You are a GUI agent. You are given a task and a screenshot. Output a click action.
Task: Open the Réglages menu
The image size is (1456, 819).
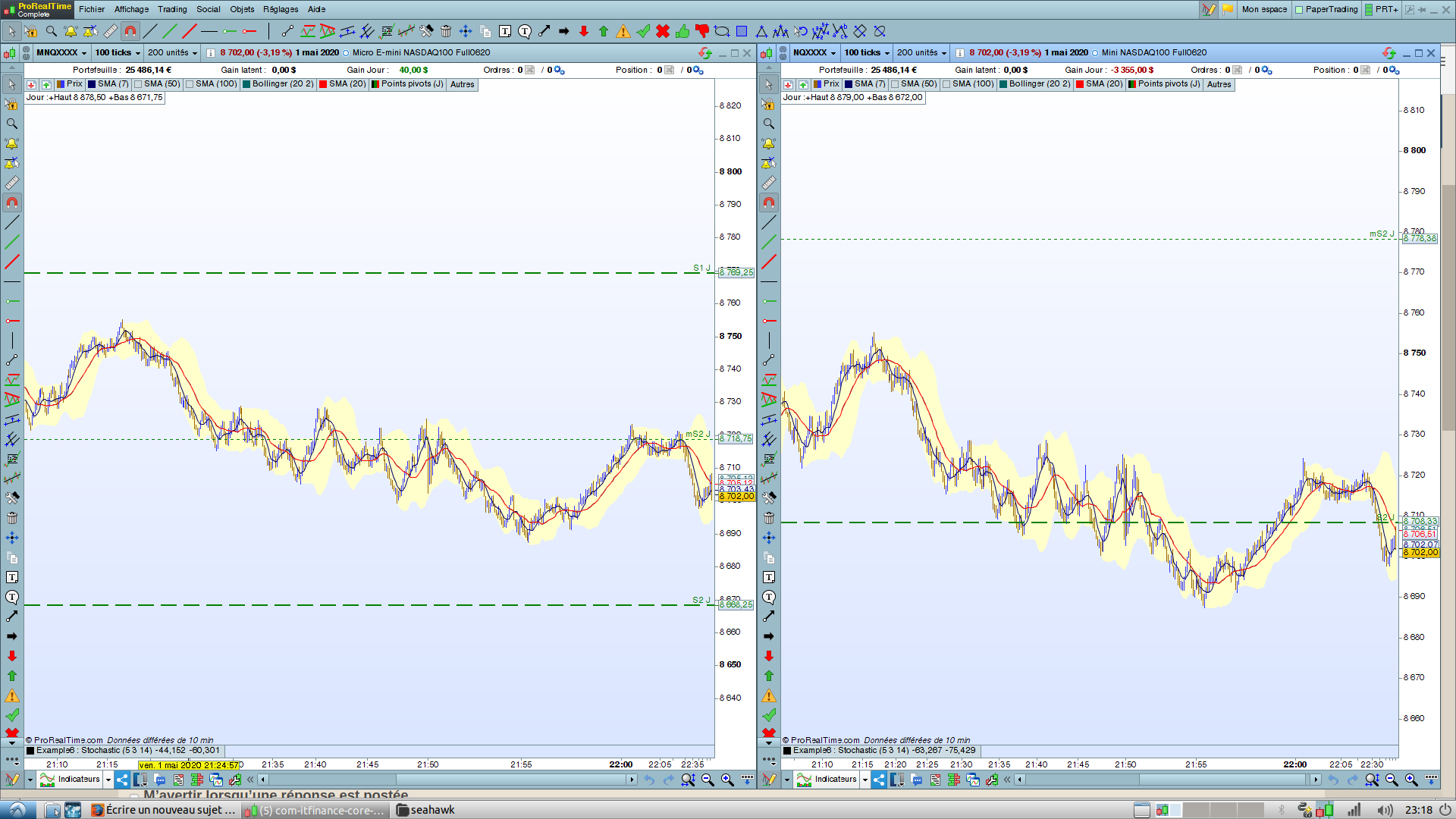point(281,9)
